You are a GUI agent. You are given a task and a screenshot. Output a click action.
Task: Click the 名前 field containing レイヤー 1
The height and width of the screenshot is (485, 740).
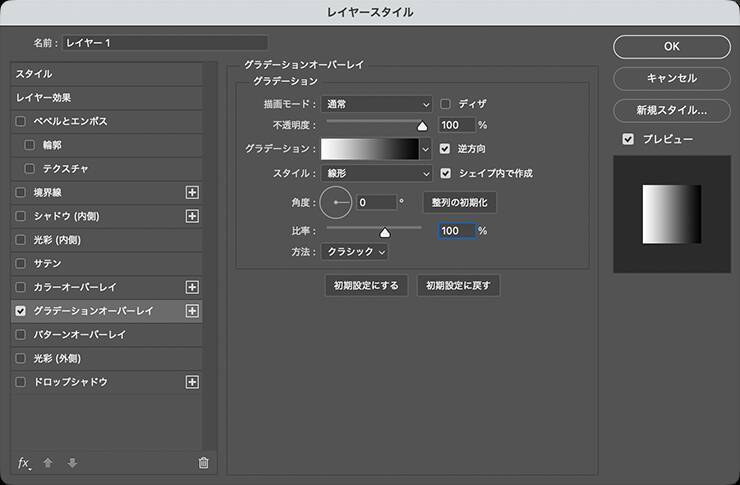coord(165,43)
